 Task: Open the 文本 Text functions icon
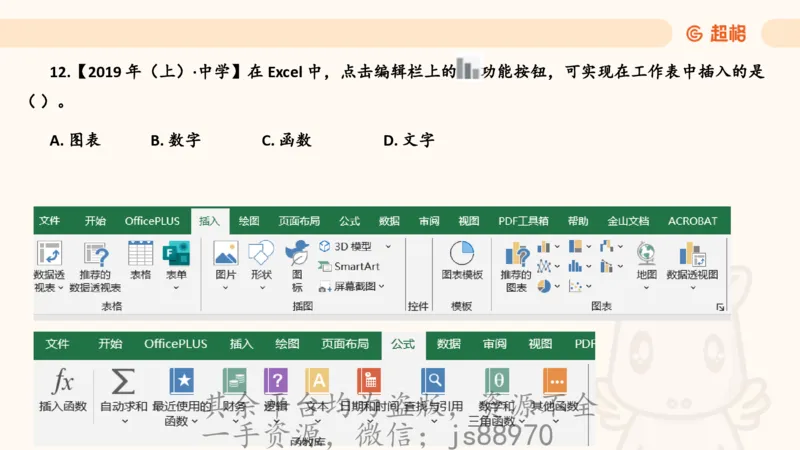[x=317, y=381]
